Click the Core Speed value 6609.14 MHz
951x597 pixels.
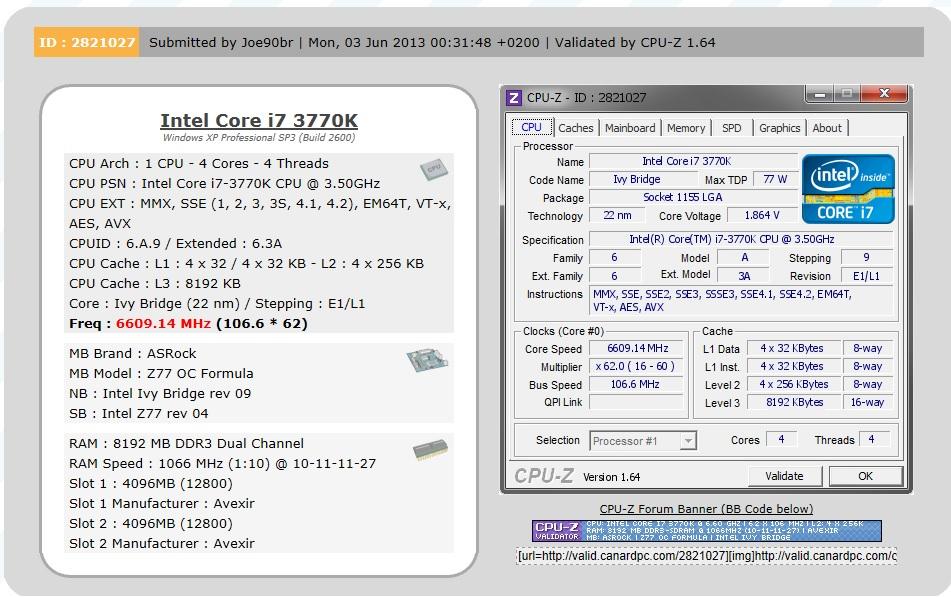click(637, 348)
